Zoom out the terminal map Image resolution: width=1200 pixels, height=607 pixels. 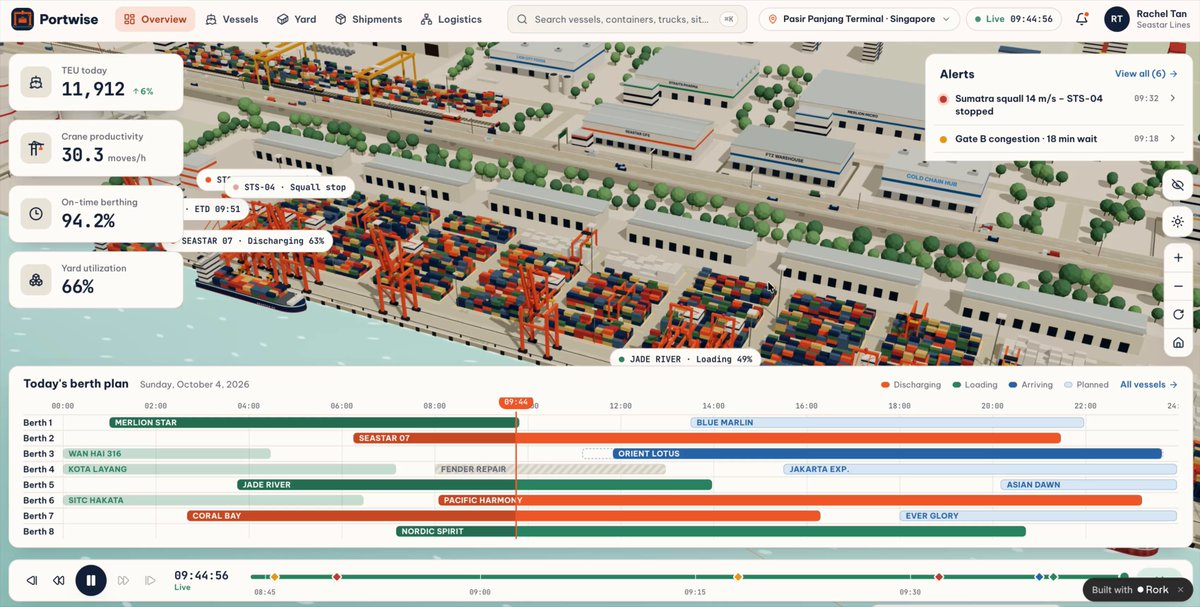[1178, 286]
